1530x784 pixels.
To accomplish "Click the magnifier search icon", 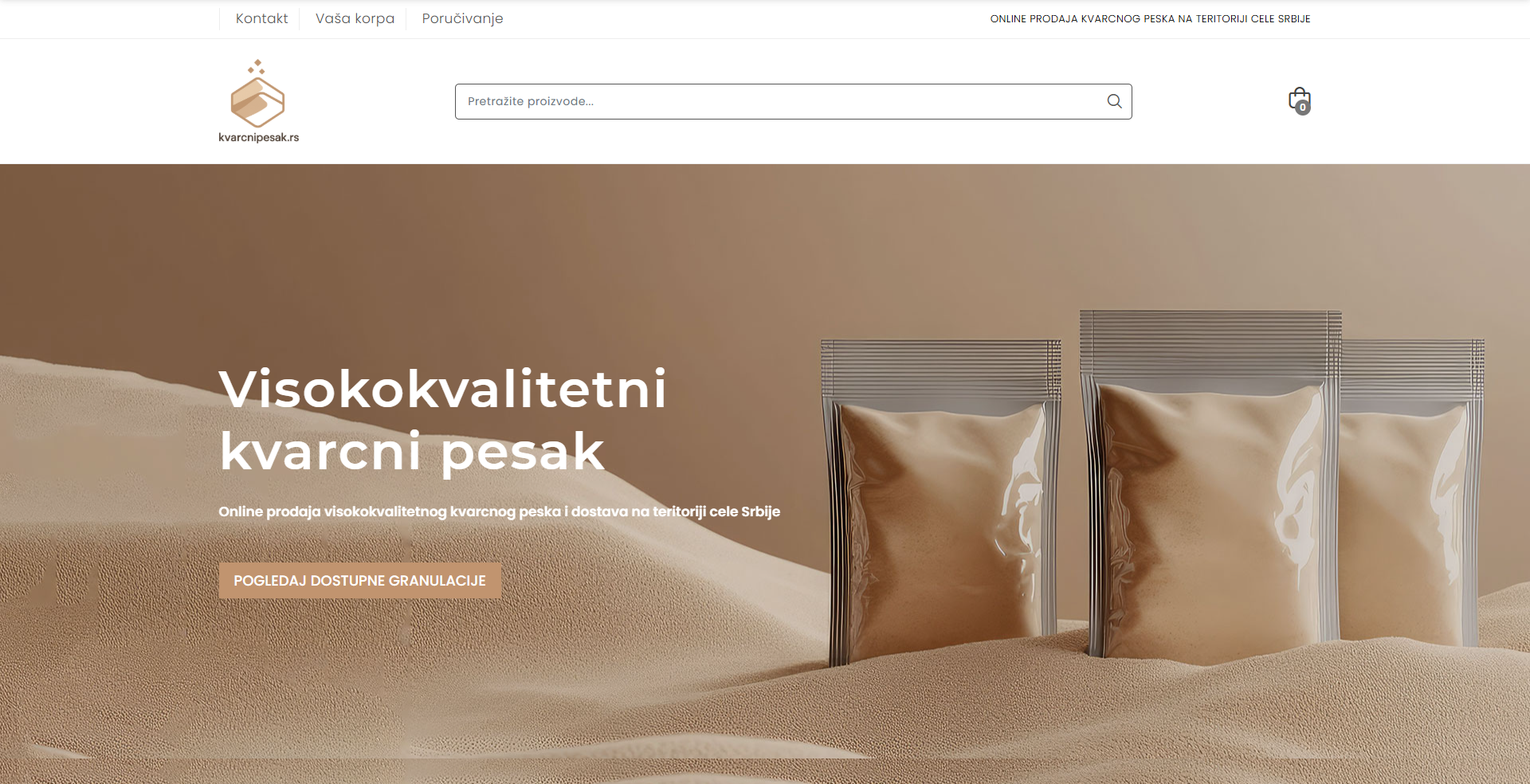I will click(x=1114, y=101).
